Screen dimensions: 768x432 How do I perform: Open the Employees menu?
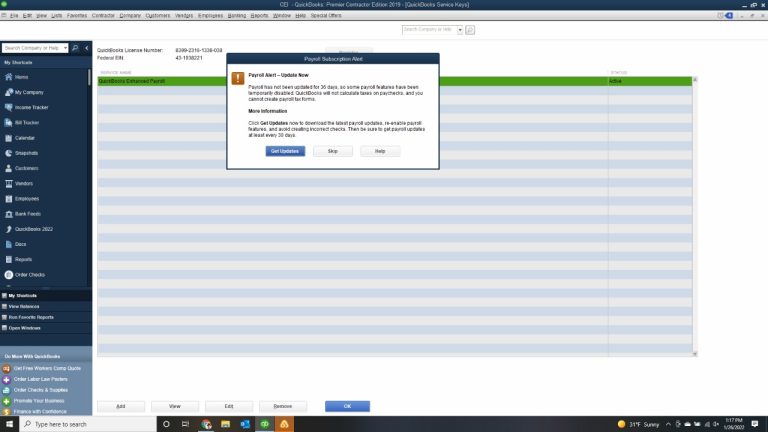pyautogui.click(x=212, y=16)
